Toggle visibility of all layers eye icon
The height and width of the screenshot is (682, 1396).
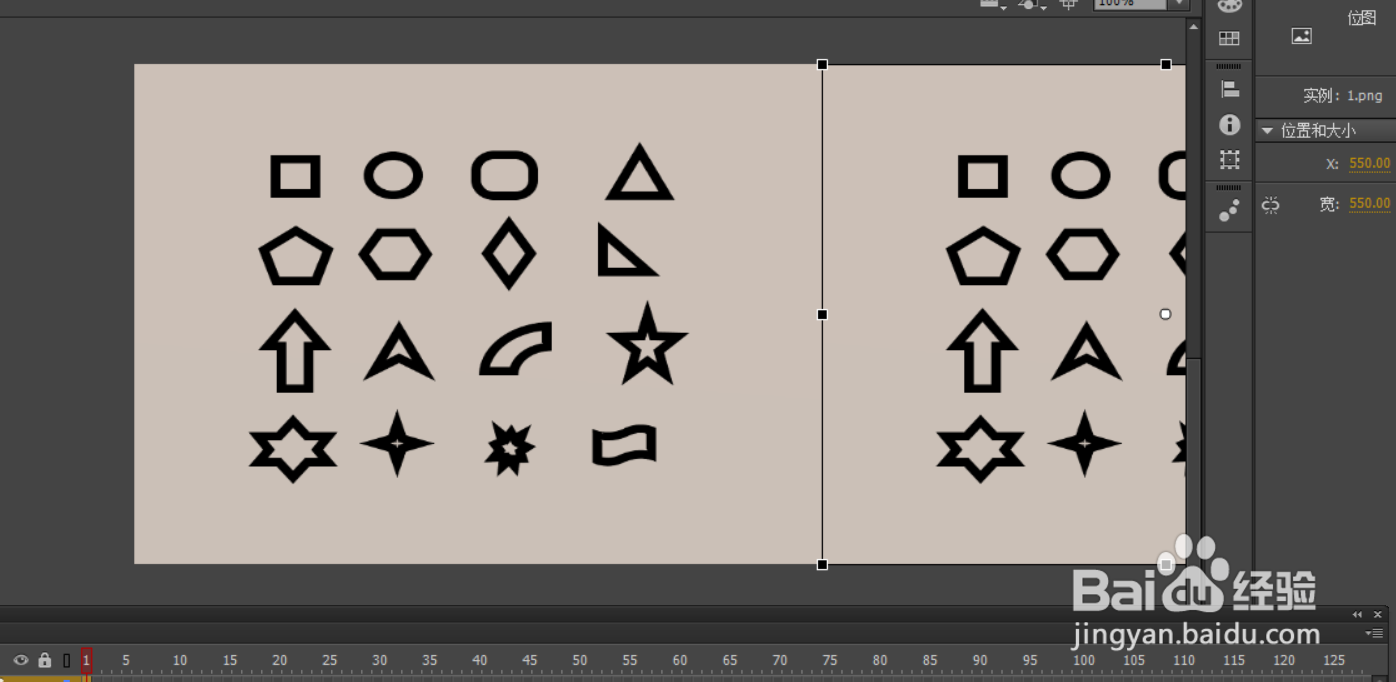coord(20,660)
